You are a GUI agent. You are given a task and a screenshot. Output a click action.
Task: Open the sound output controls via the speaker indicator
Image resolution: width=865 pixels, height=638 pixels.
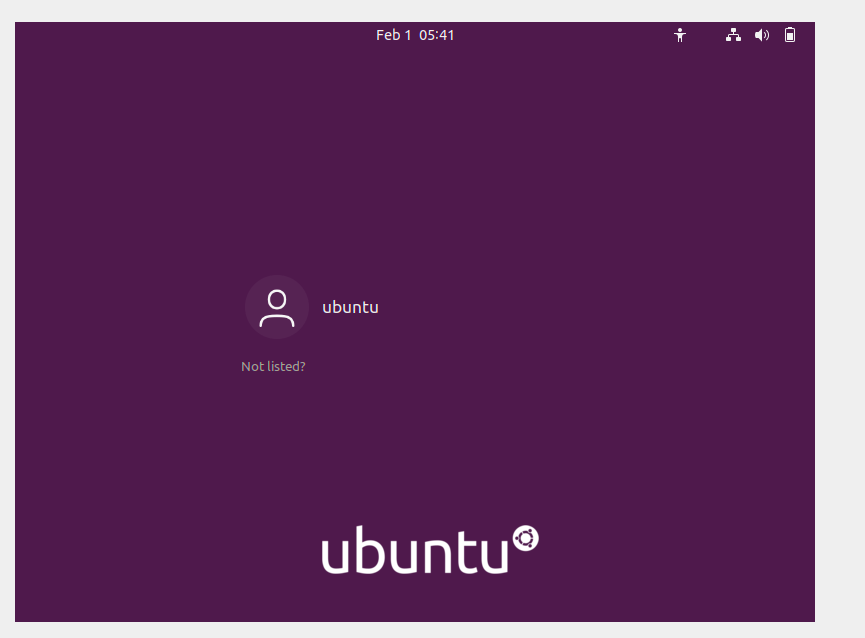(762, 35)
